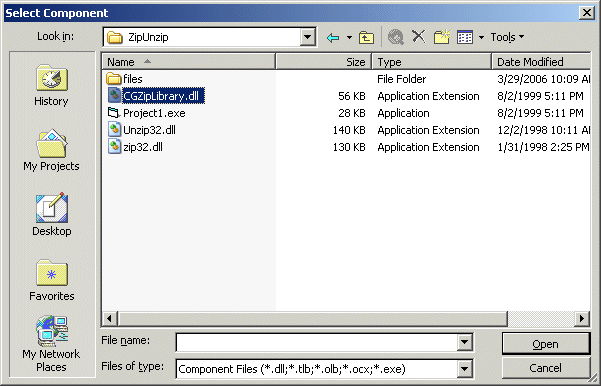
Task: Click the Views toolbar icon
Action: [465, 37]
